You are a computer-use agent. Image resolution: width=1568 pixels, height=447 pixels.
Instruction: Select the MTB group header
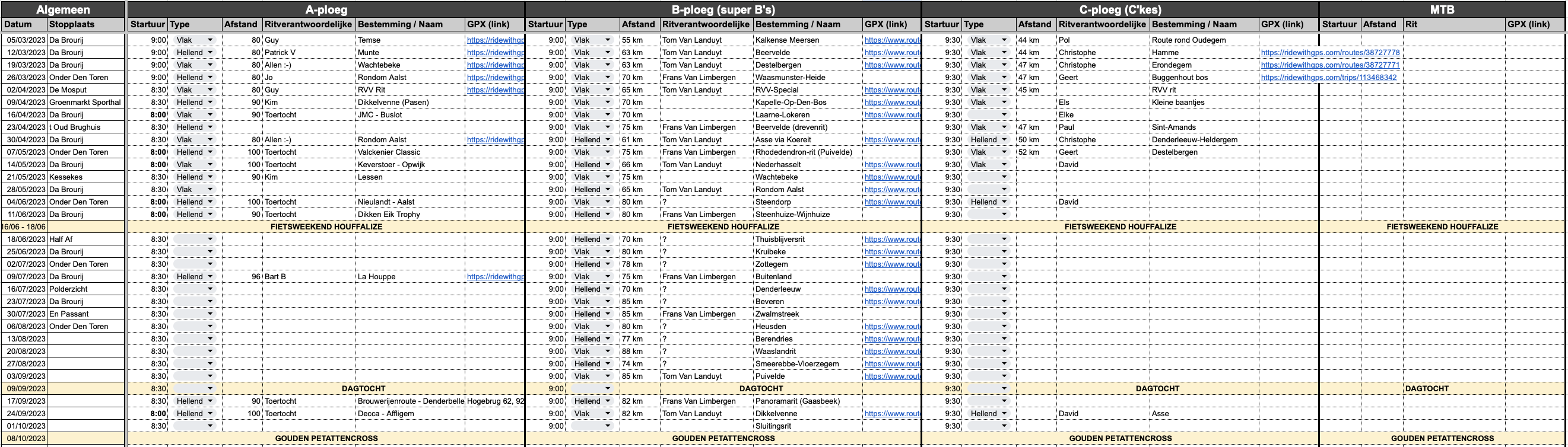(x=1442, y=9)
